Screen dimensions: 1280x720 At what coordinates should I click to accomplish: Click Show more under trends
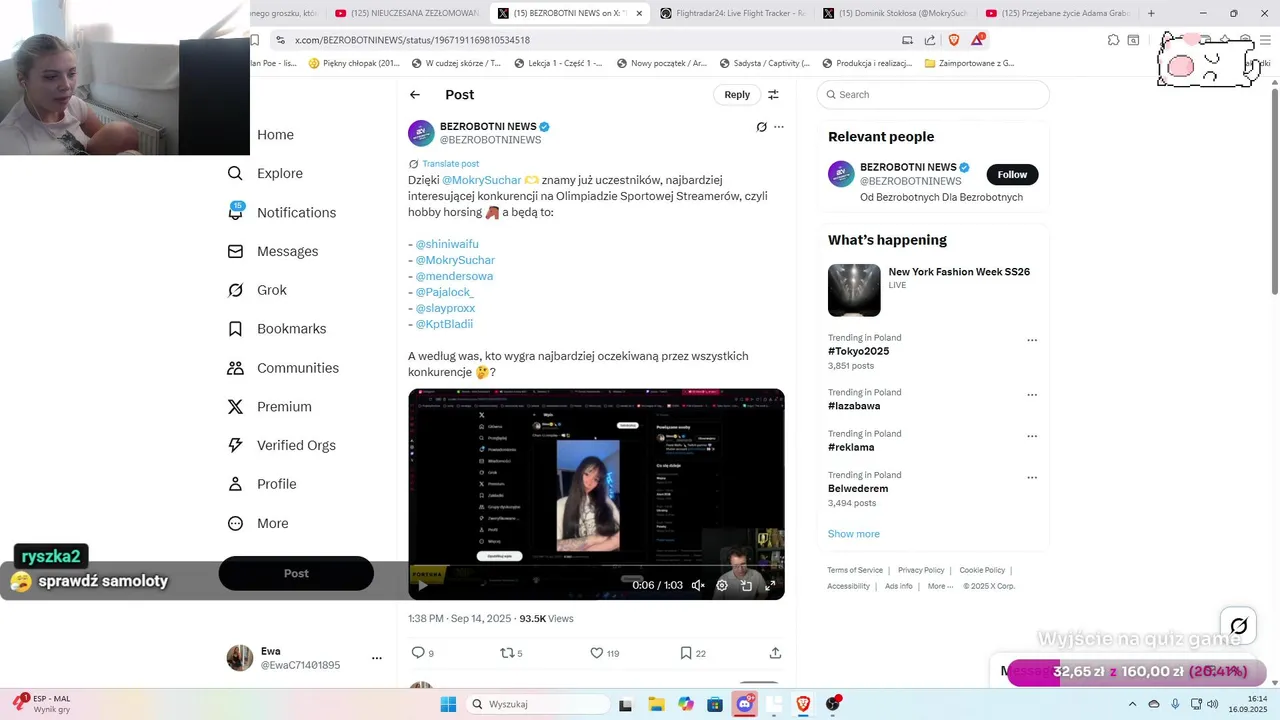[853, 534]
